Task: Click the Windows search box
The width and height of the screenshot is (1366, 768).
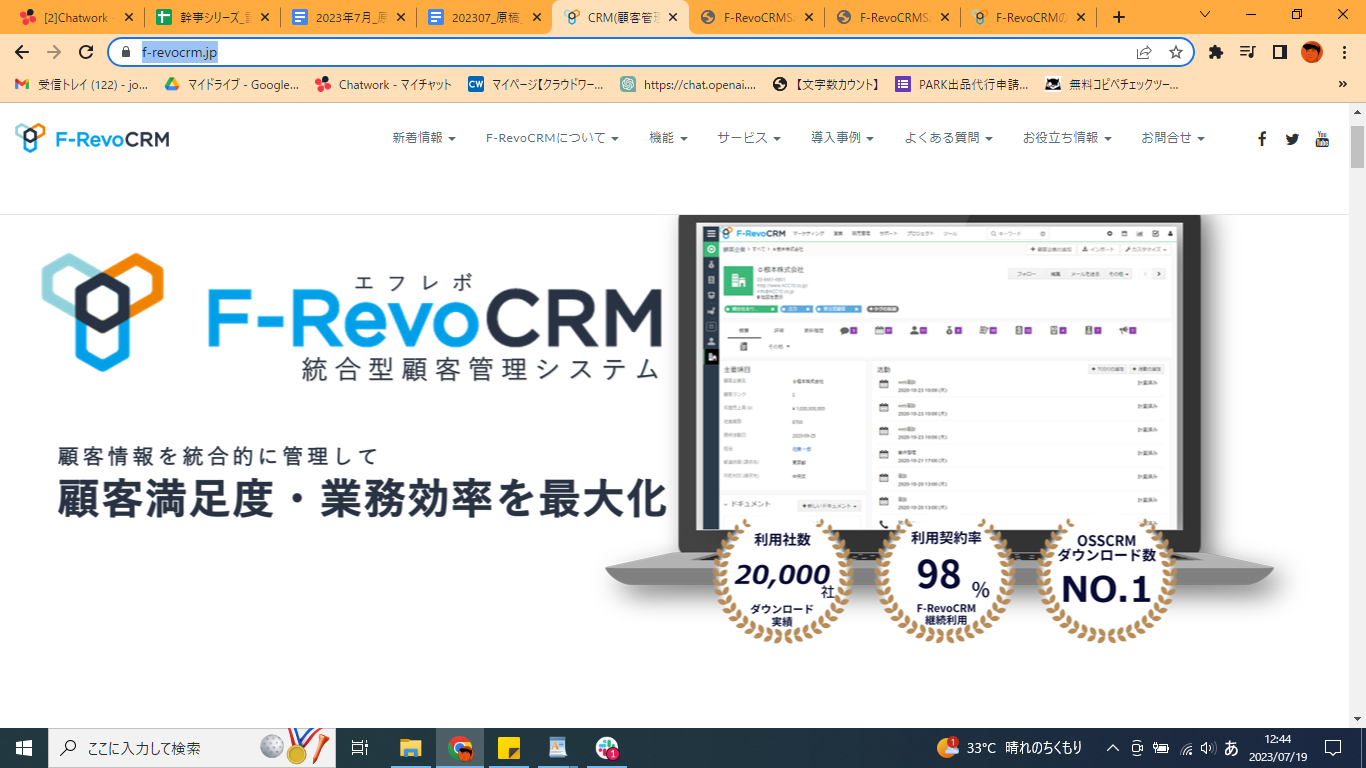Action: (194, 747)
